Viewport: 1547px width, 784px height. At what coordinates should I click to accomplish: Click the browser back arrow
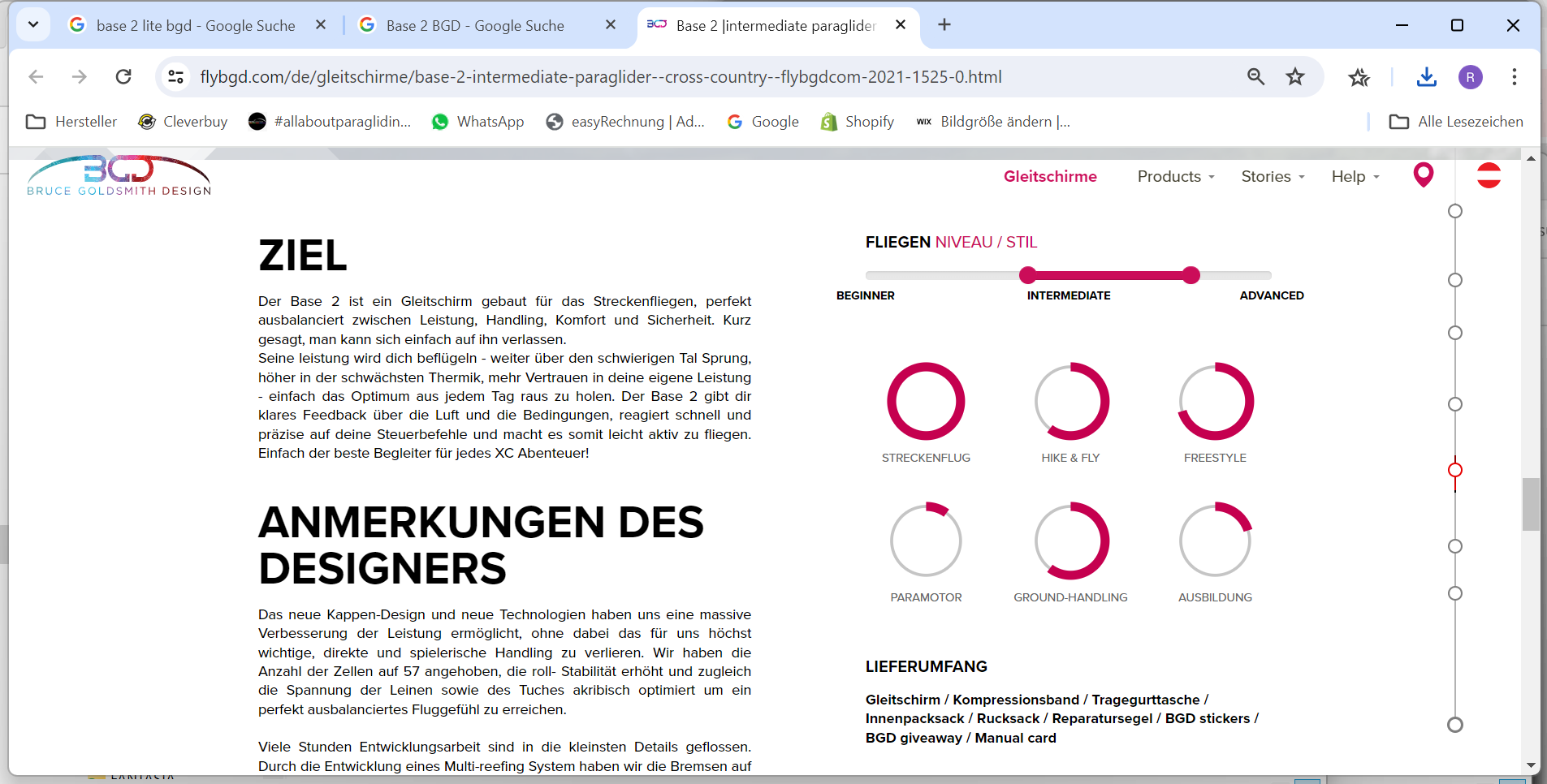coord(36,77)
